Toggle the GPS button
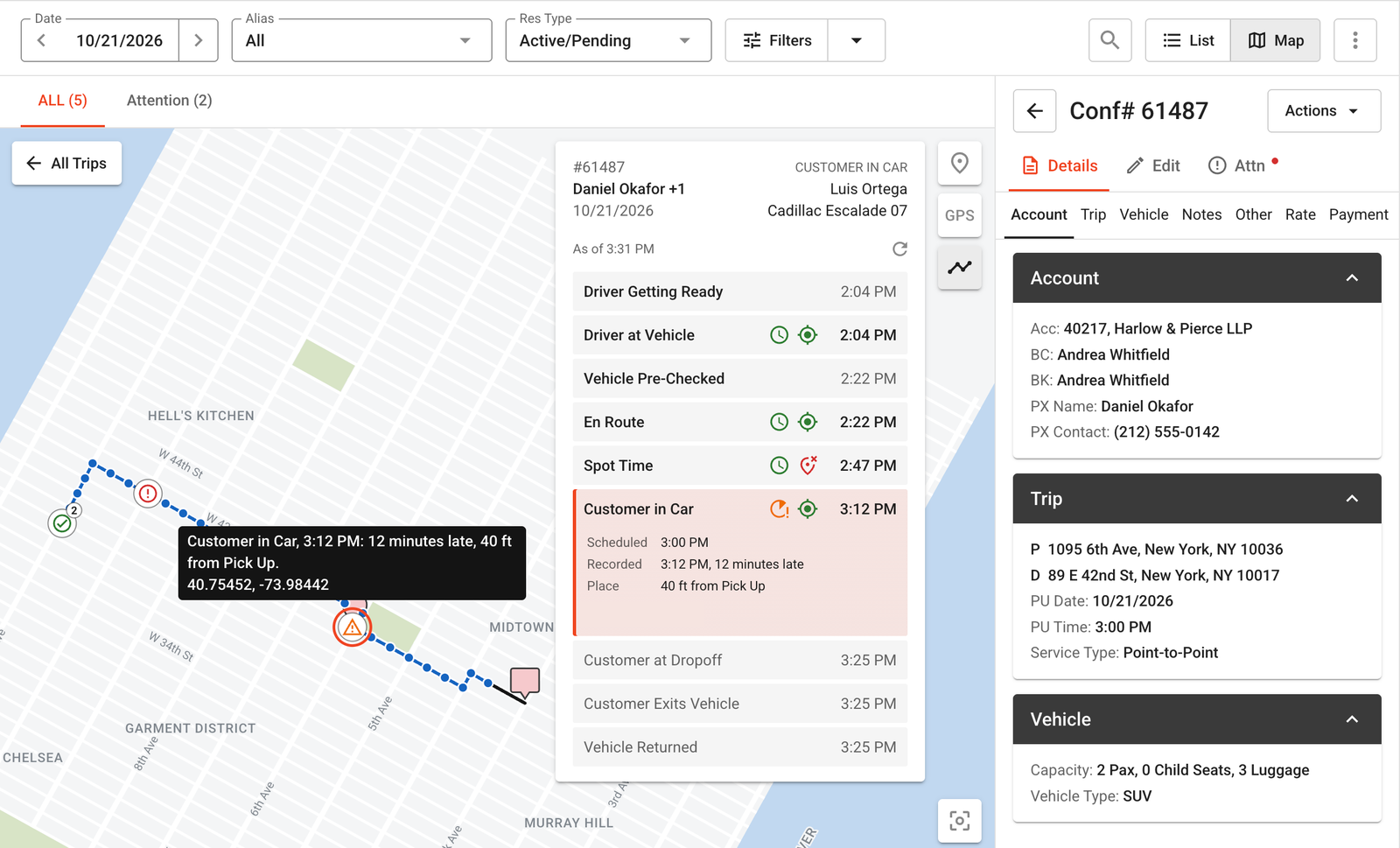The image size is (1400, 848). tap(959, 215)
